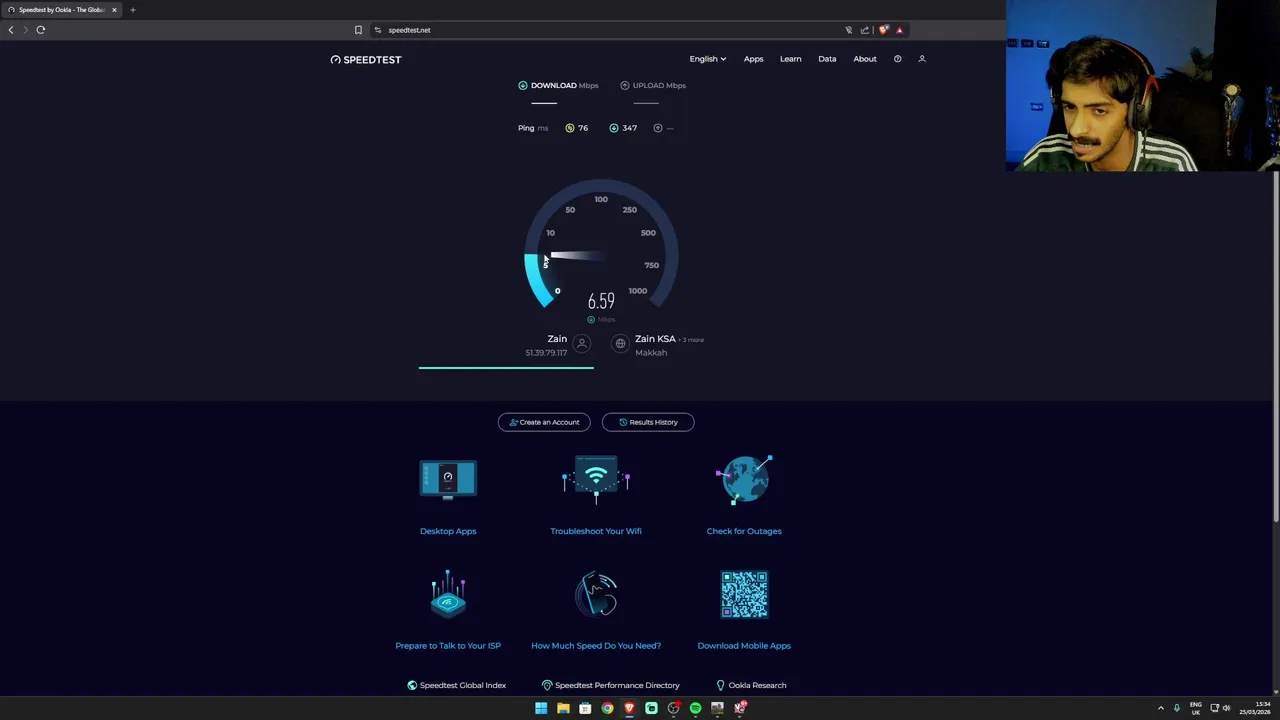This screenshot has height=720, width=1280.
Task: Select the DOWNLOAD Mbps indicator
Action: pos(558,85)
